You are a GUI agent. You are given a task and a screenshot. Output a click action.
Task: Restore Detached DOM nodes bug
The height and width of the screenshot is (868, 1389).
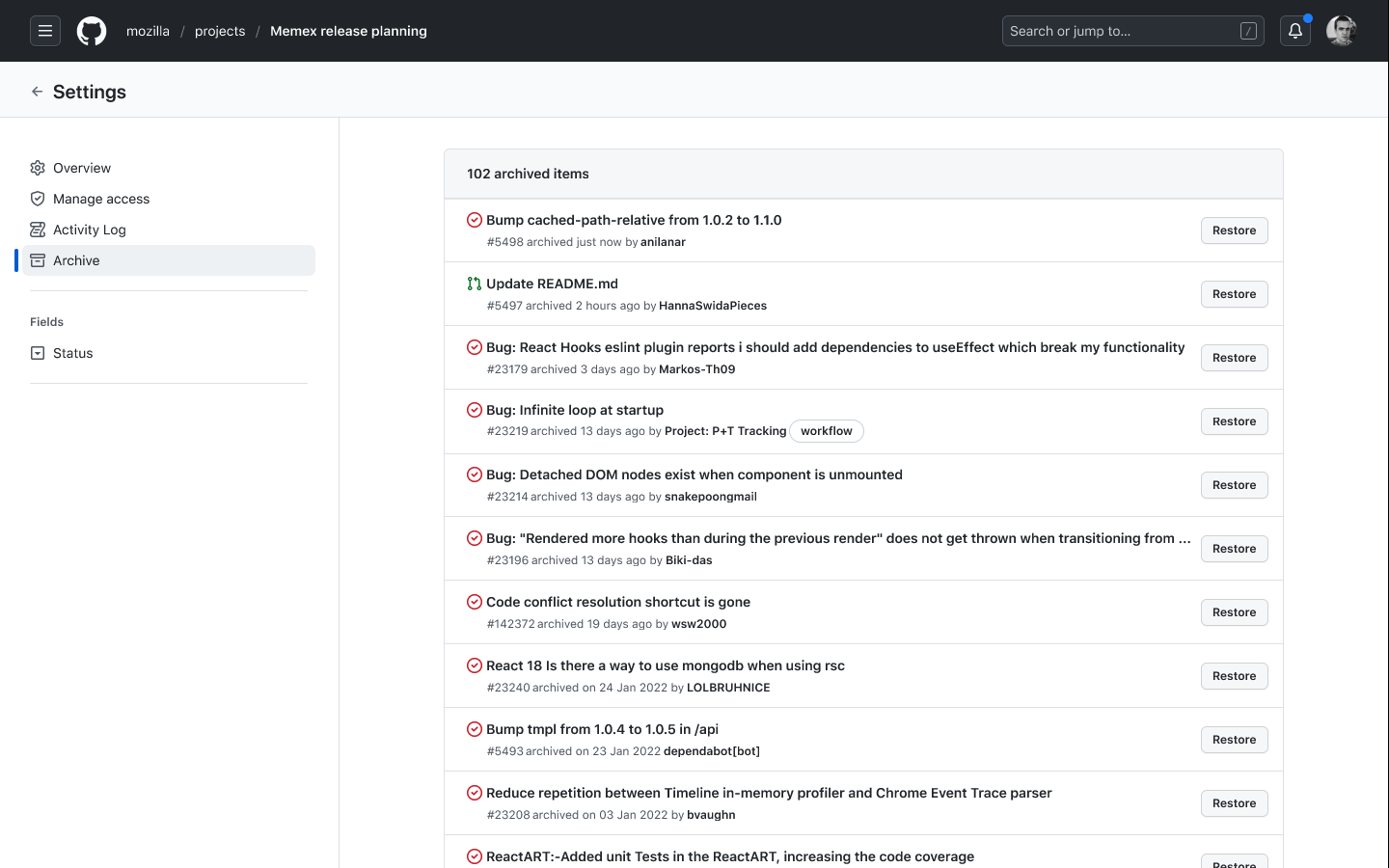tap(1234, 485)
